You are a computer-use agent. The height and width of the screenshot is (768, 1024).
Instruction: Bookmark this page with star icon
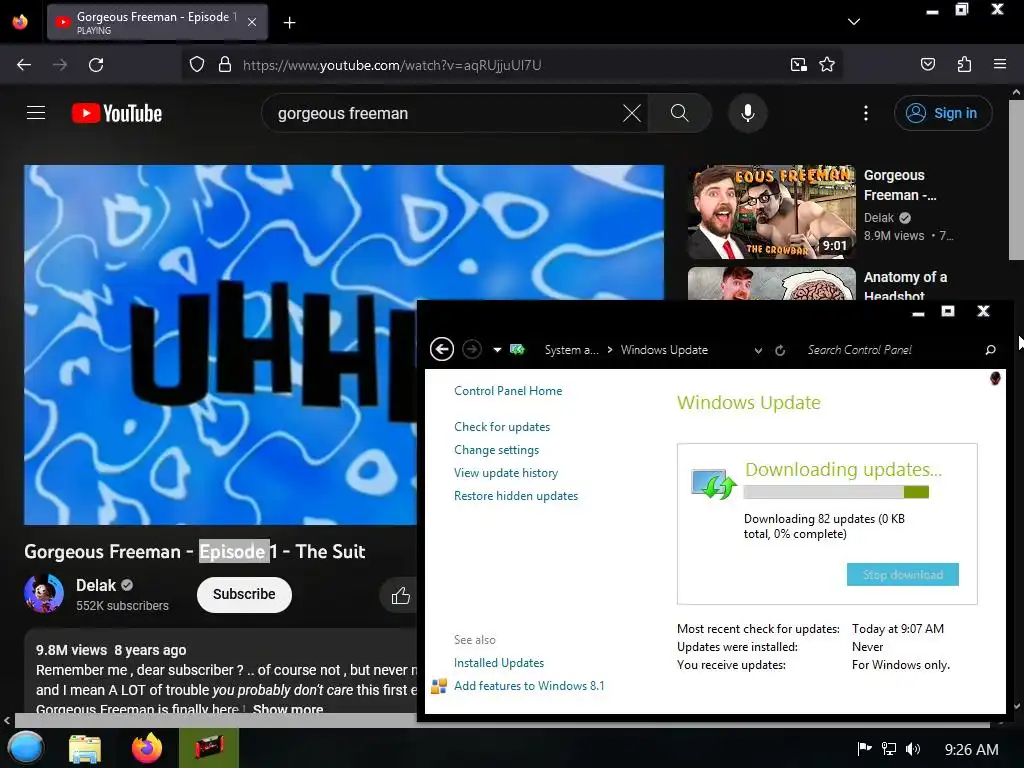[827, 65]
